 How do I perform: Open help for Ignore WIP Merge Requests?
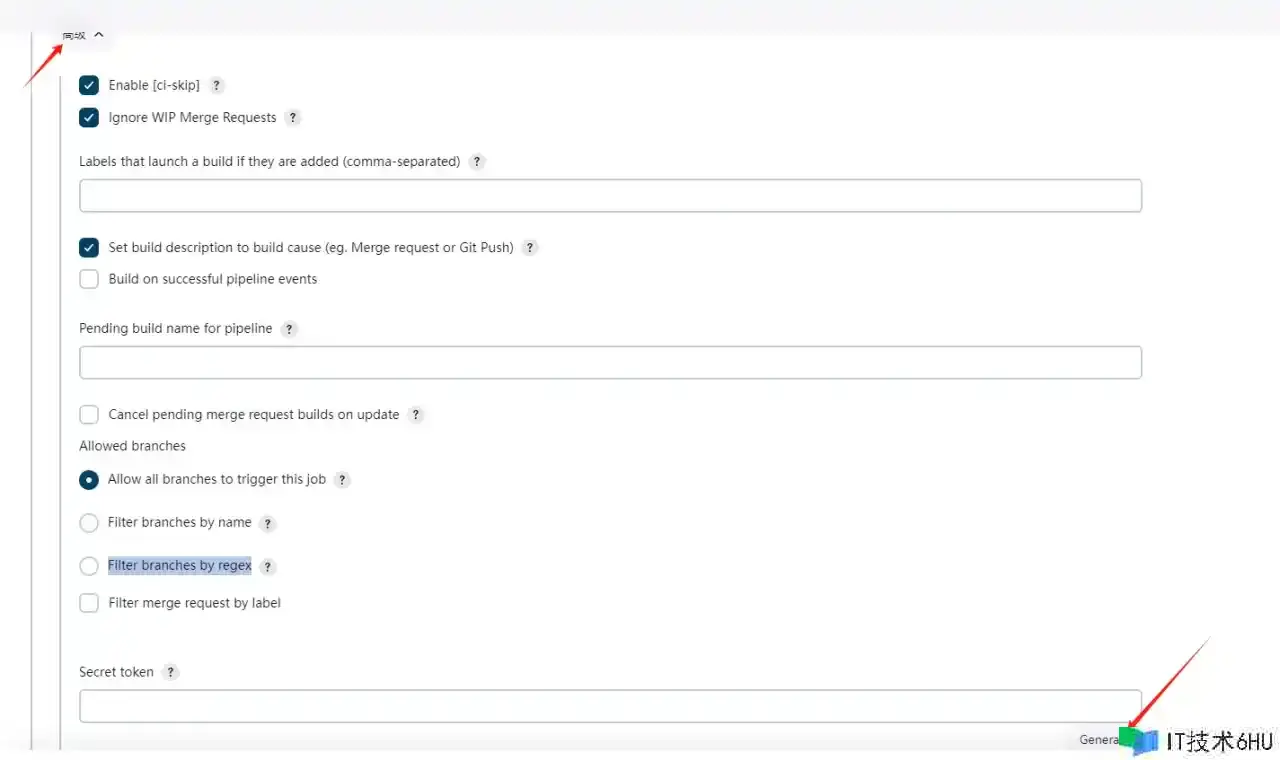click(293, 118)
